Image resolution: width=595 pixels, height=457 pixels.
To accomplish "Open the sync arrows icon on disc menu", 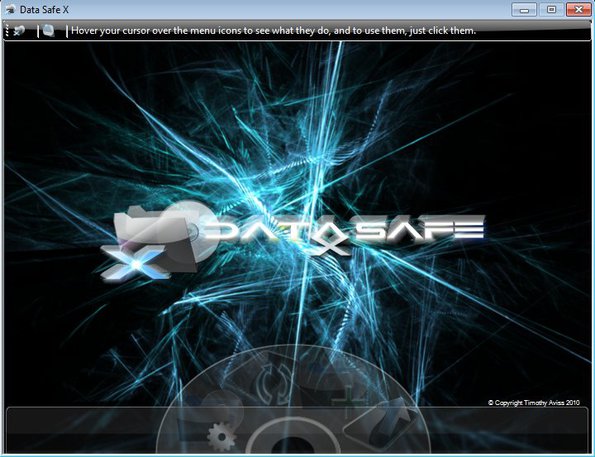I will (274, 384).
